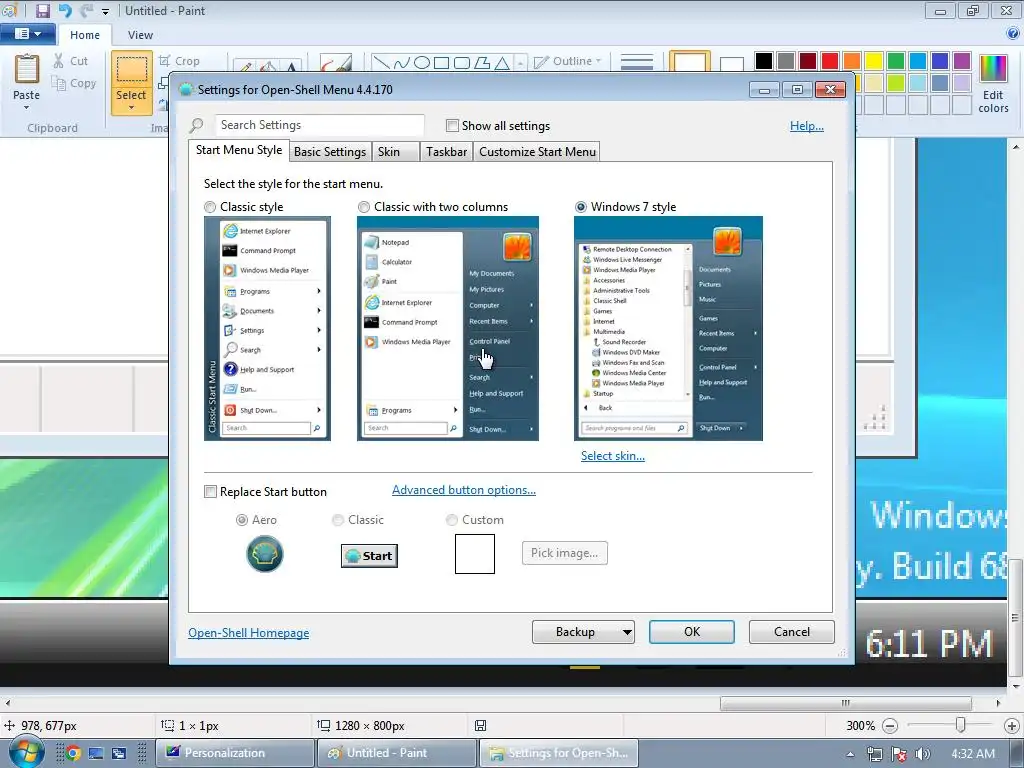This screenshot has width=1024, height=768.
Task: Select the Classic with two columns radio button
Action: click(364, 207)
